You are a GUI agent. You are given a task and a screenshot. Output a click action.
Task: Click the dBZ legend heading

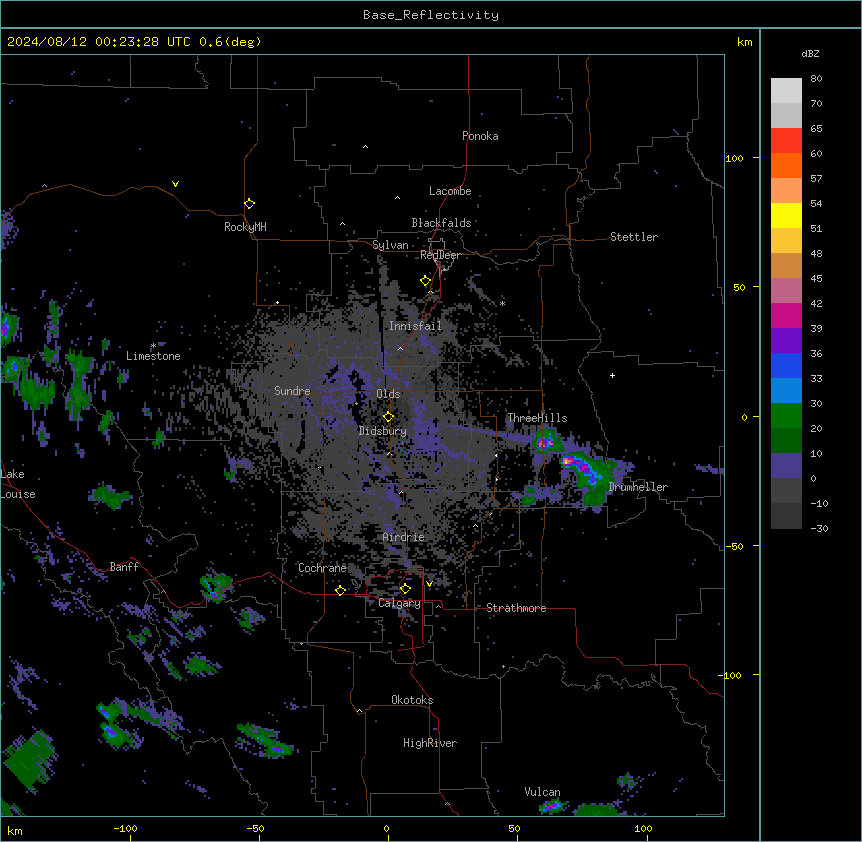(x=810, y=53)
